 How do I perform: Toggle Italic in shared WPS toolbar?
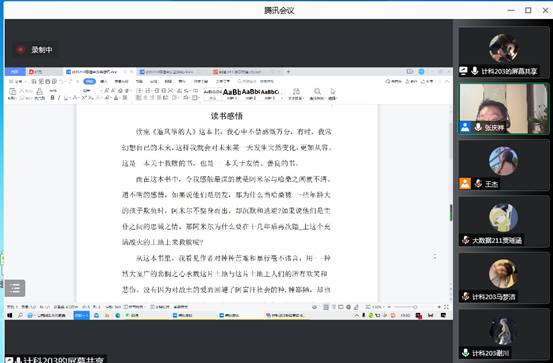59,97
